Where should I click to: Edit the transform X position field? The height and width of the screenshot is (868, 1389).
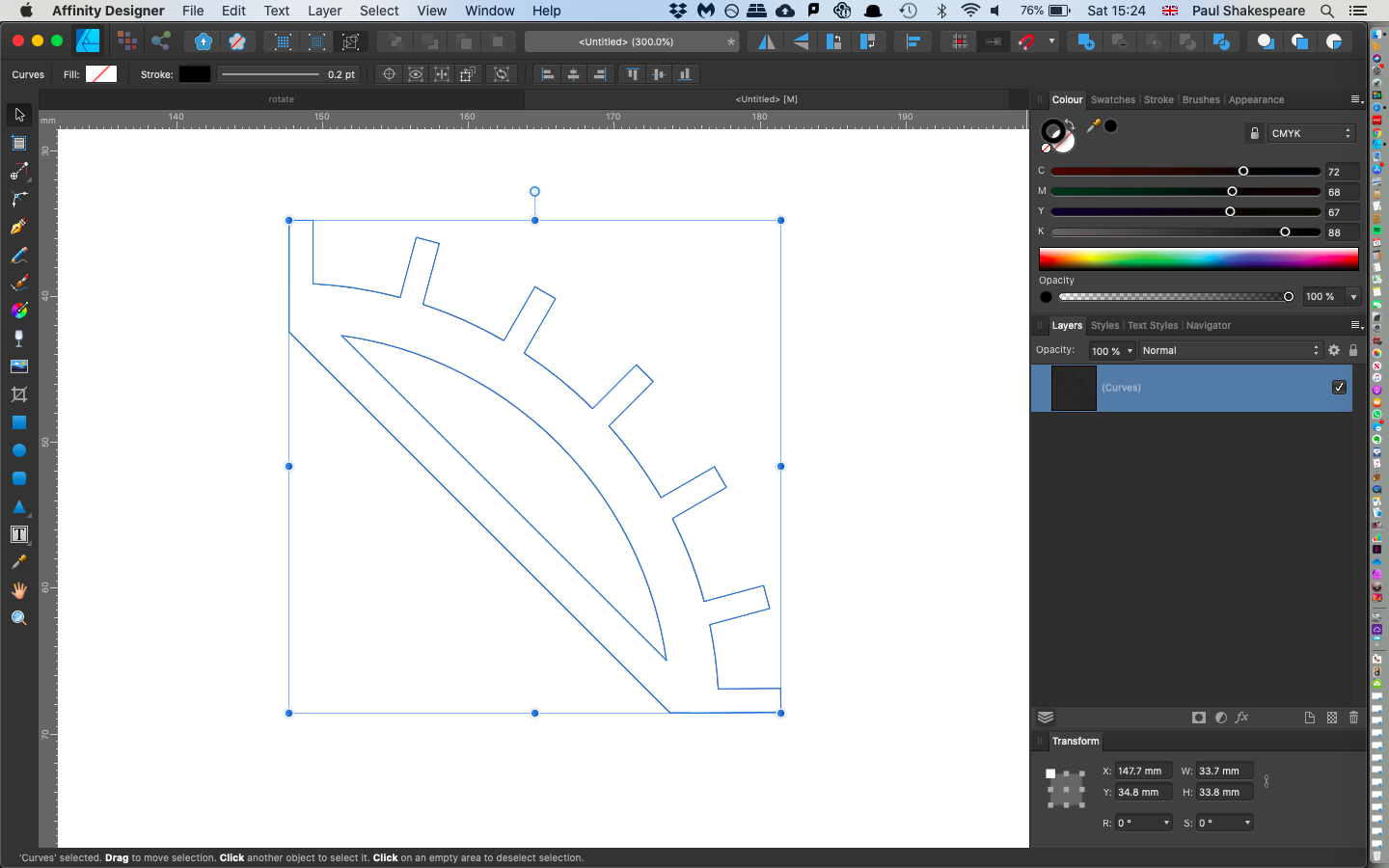click(x=1143, y=771)
